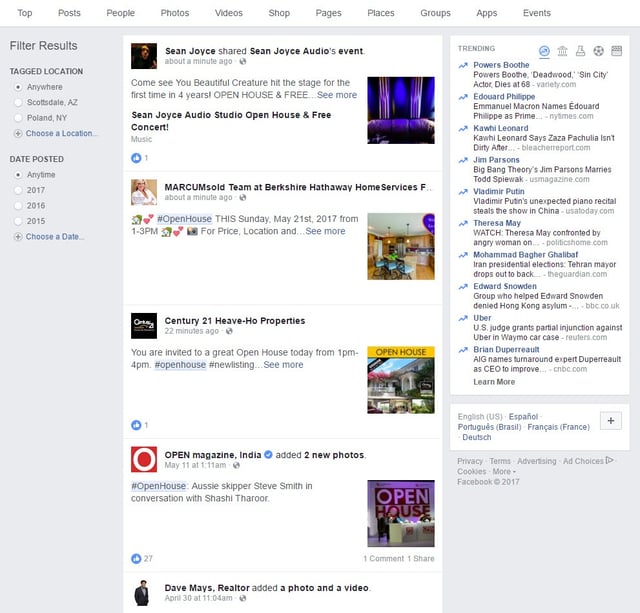Select 2015 date posted filter

pos(18,221)
